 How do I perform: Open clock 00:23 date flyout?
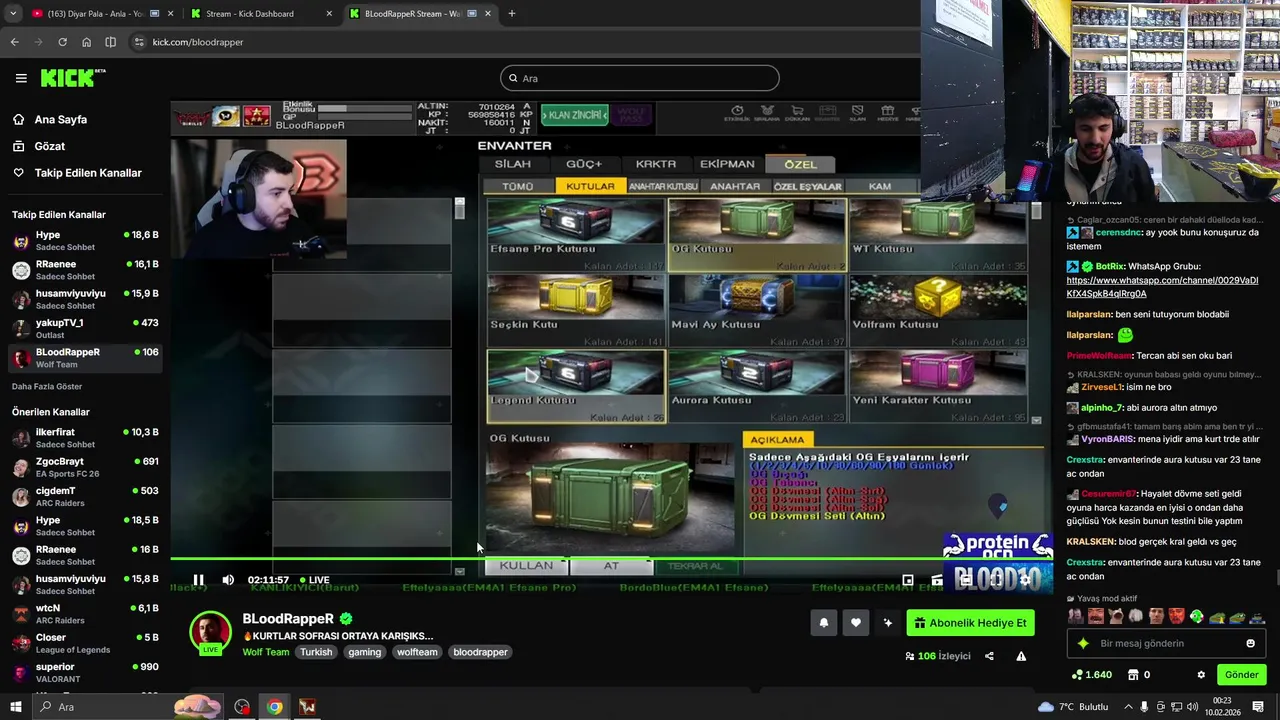[1222, 707]
